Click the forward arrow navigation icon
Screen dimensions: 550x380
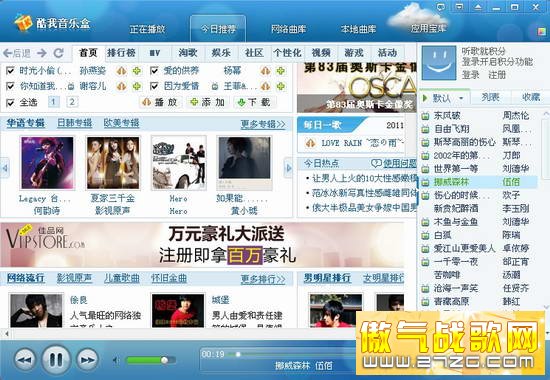pyautogui.click(x=42, y=53)
